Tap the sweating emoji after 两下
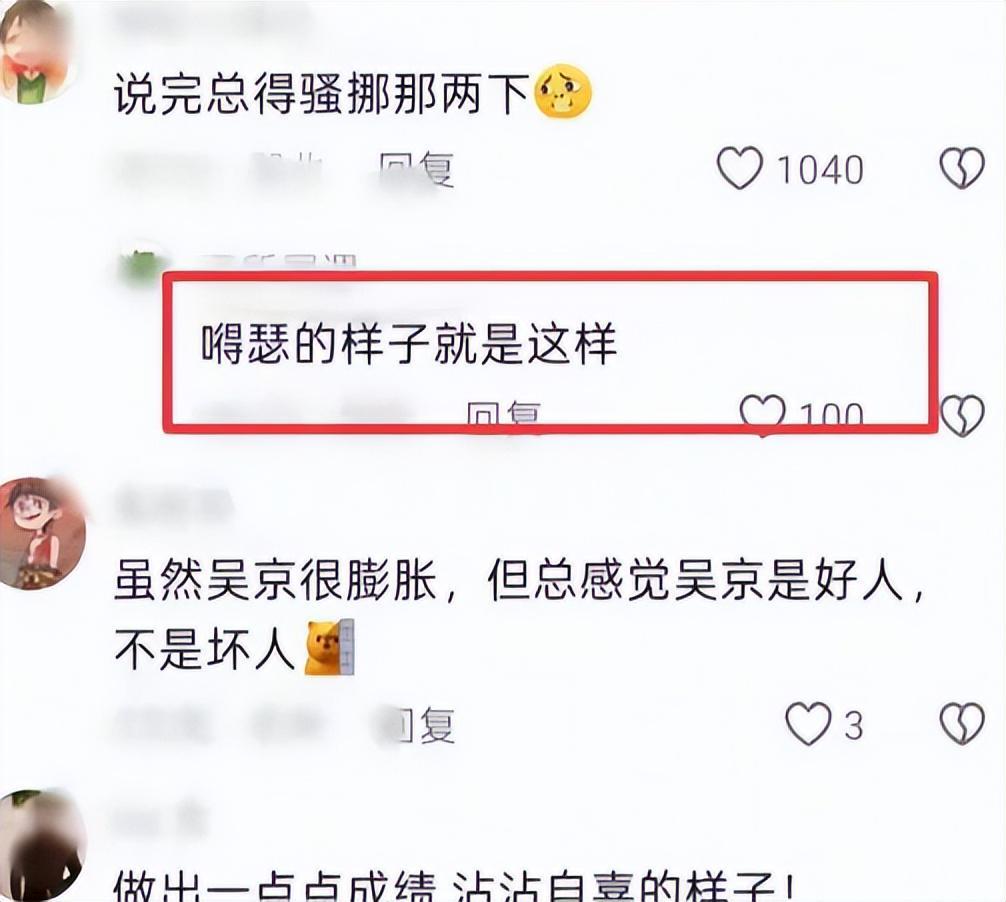The image size is (1006, 902). [x=563, y=90]
